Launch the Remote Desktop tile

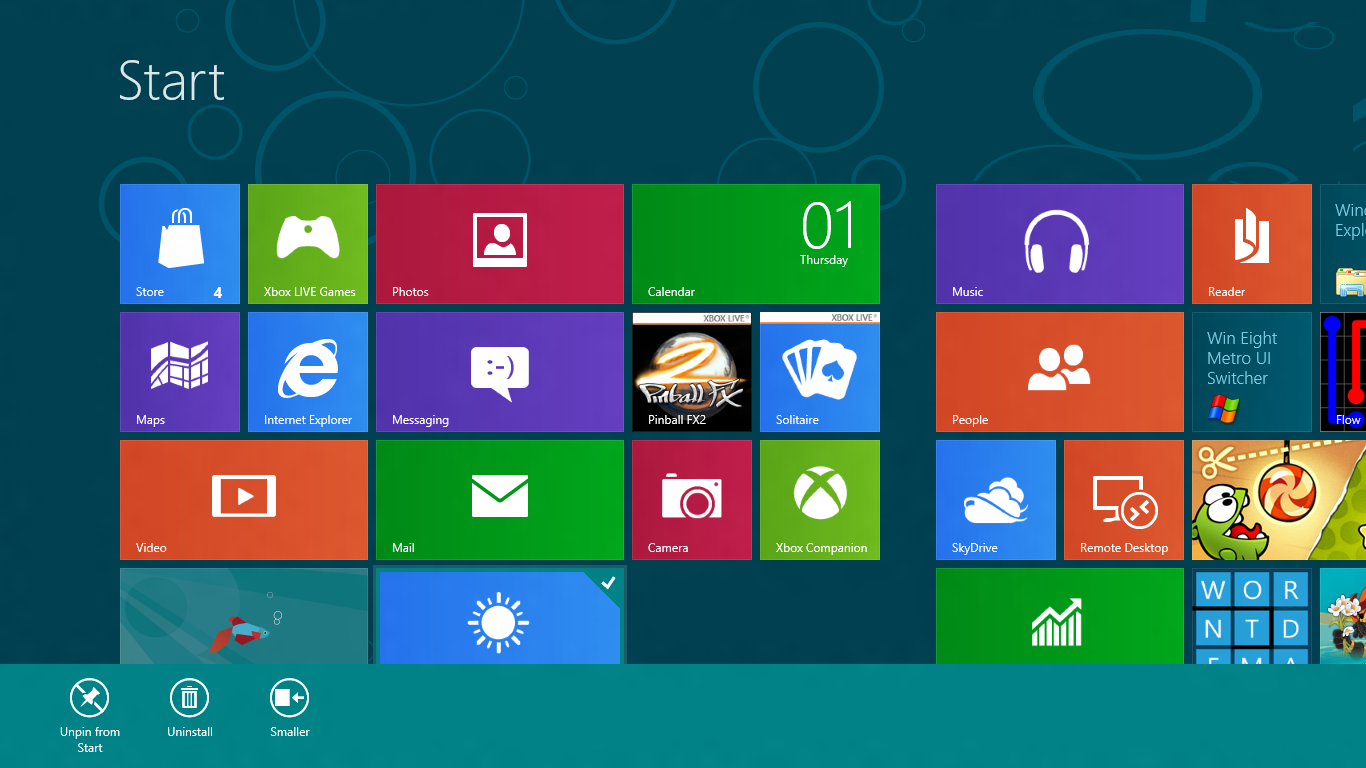coord(1124,500)
